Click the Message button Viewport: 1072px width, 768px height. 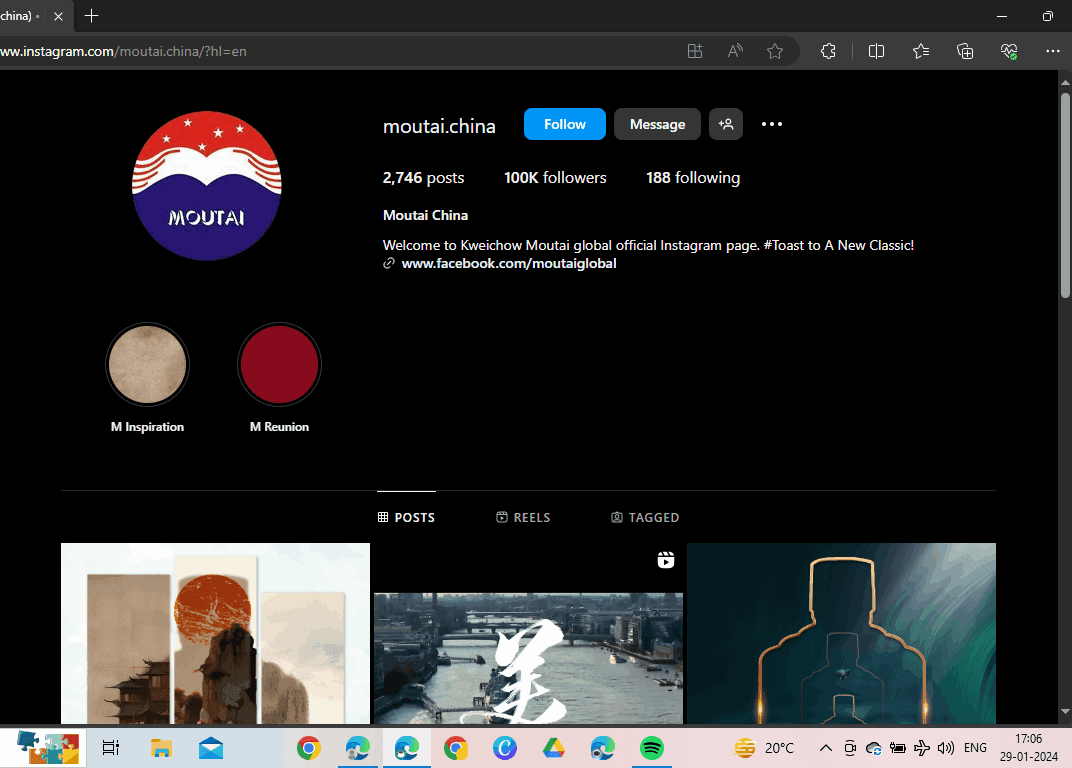pyautogui.click(x=657, y=124)
